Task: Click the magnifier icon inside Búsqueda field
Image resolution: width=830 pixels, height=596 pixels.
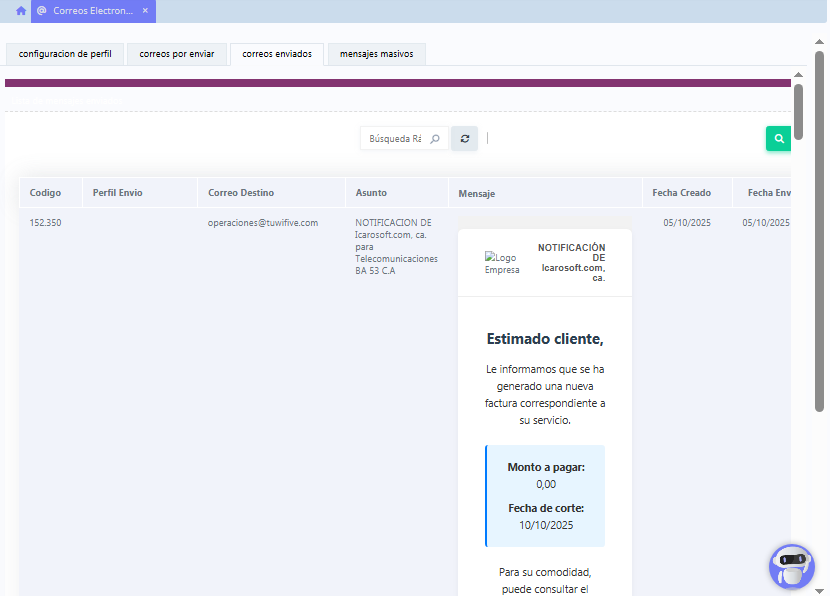Action: pos(435,139)
